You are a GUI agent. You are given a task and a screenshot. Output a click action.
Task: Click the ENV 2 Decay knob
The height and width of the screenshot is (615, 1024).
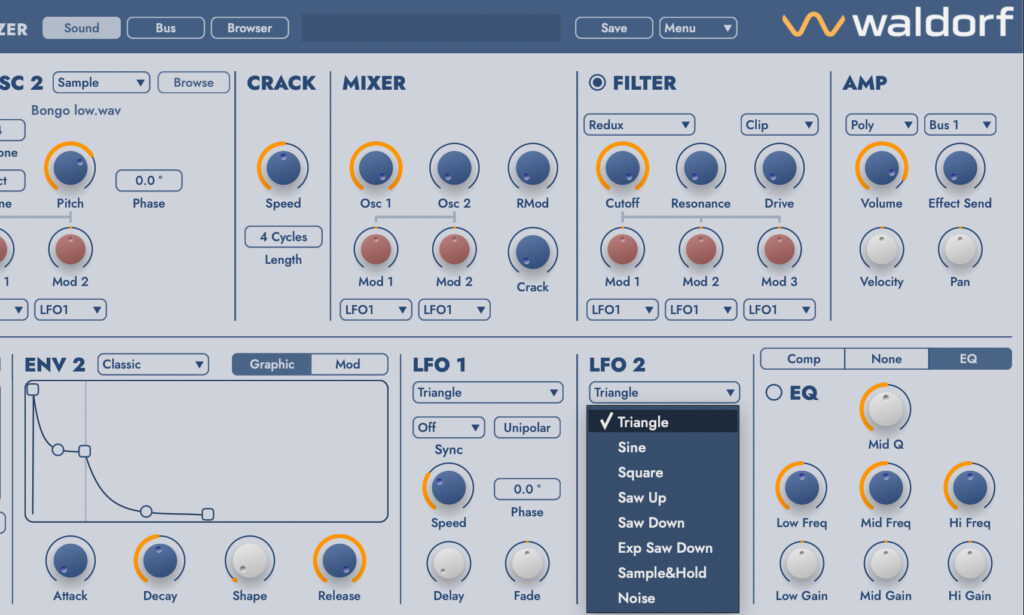160,561
